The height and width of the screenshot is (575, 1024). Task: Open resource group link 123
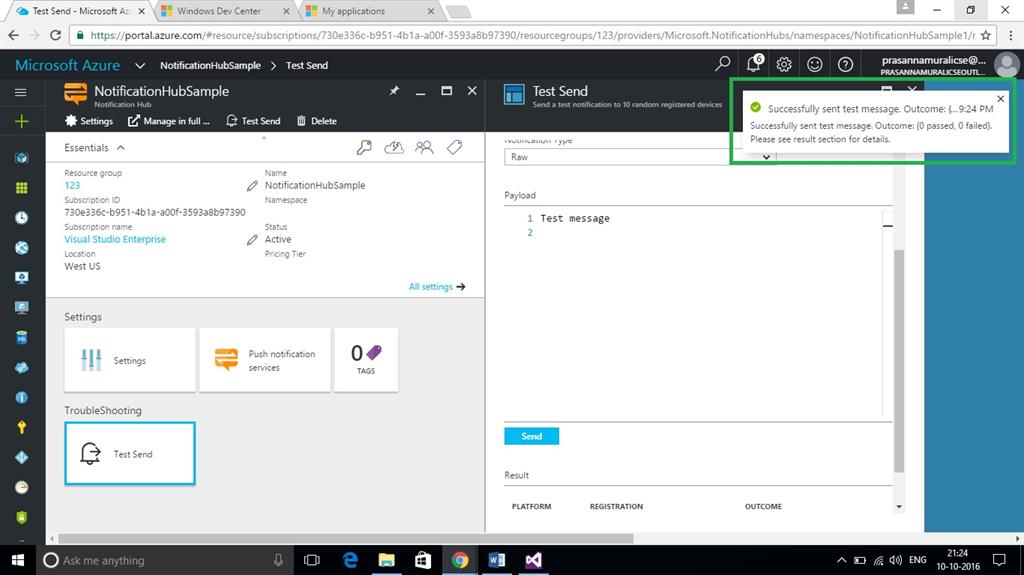tap(72, 186)
